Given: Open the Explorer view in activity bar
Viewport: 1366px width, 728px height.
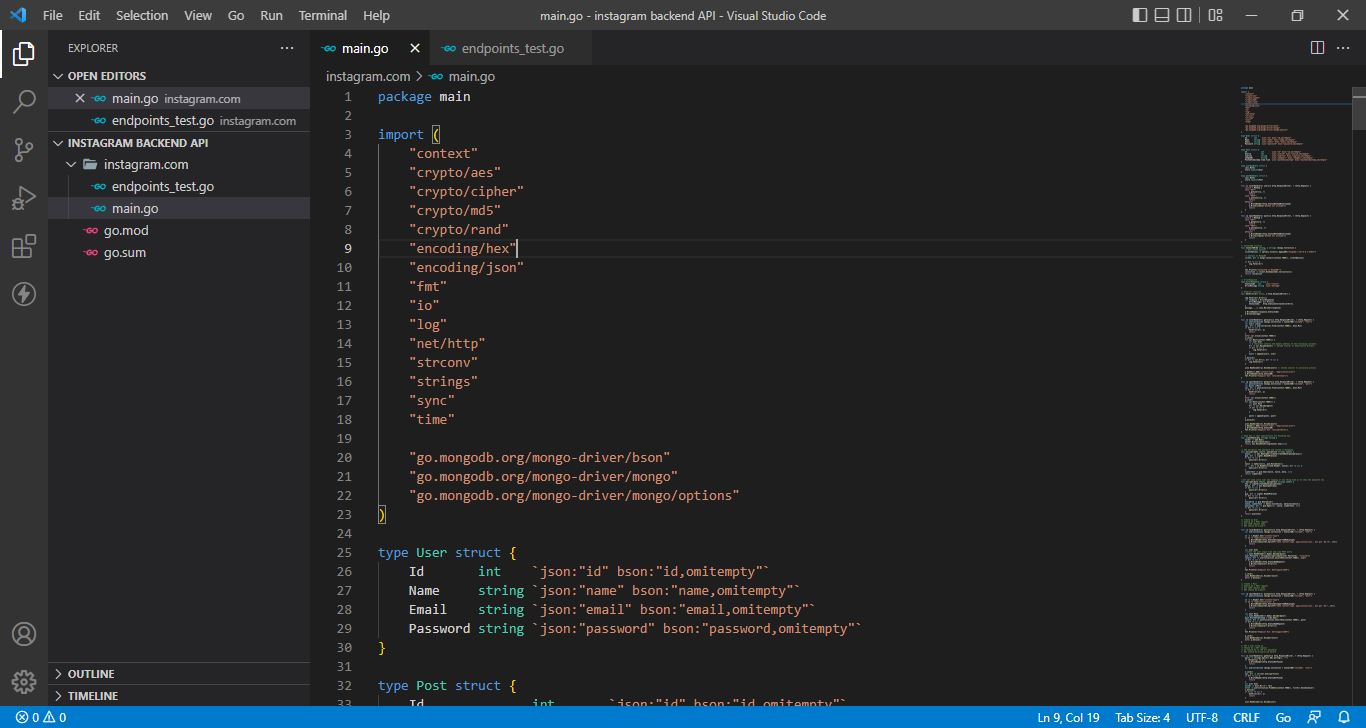Looking at the screenshot, I should click(24, 54).
